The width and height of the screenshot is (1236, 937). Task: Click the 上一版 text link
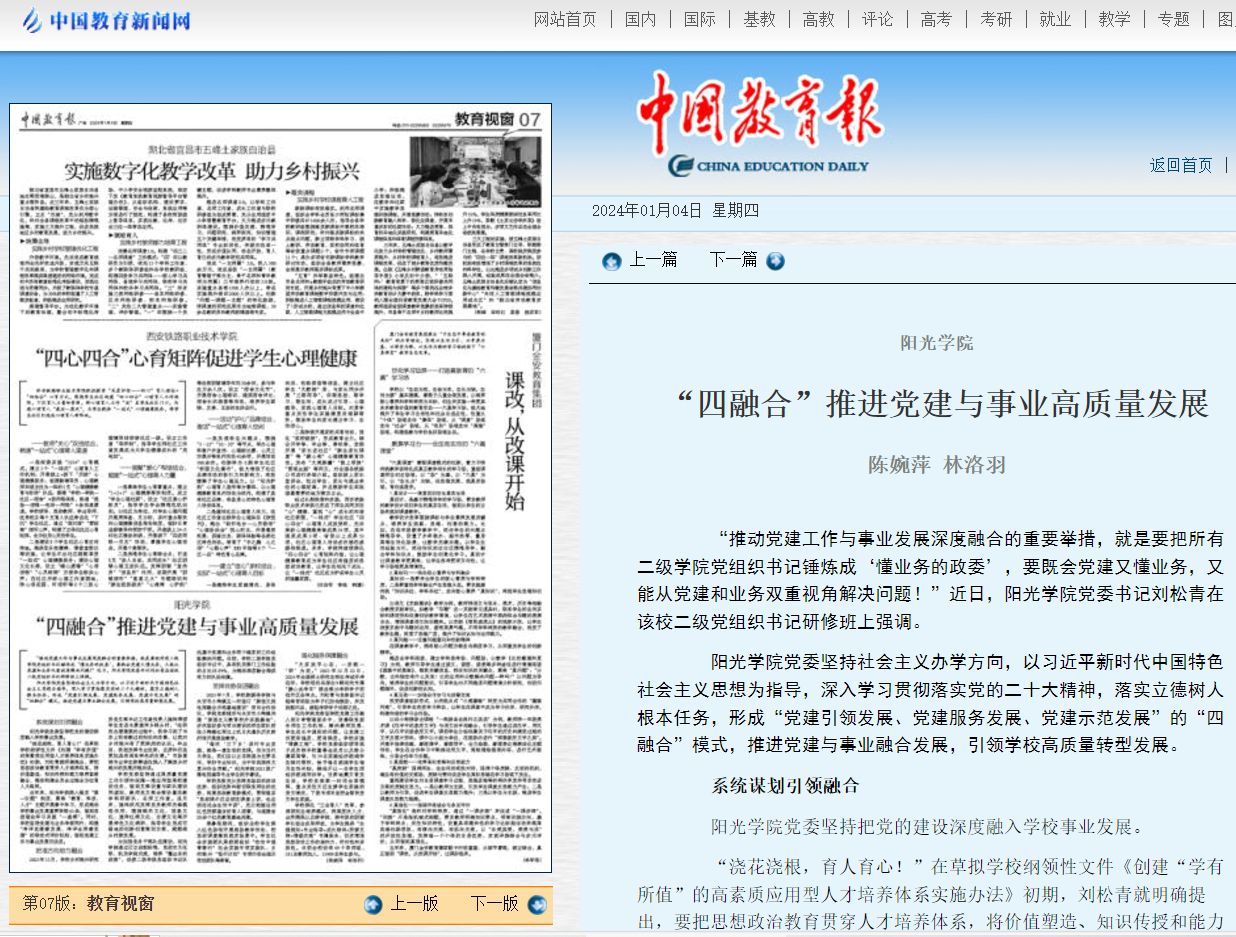tap(414, 904)
